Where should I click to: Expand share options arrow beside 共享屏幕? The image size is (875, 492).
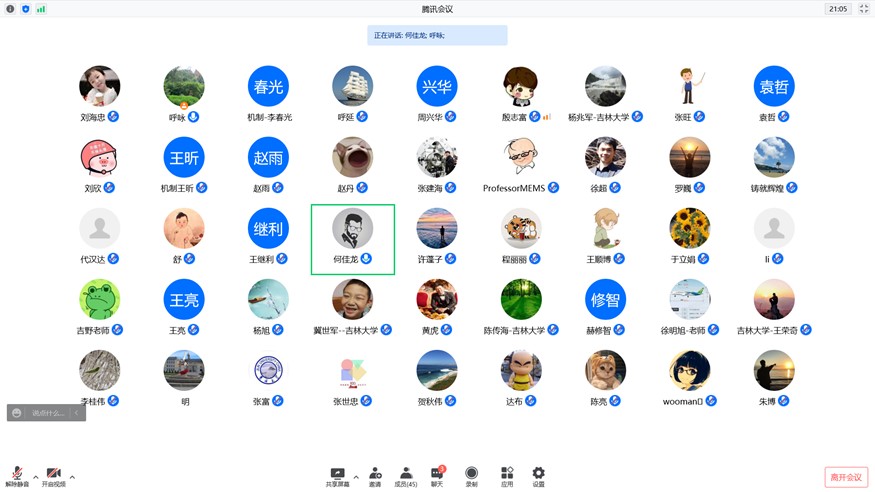click(356, 477)
